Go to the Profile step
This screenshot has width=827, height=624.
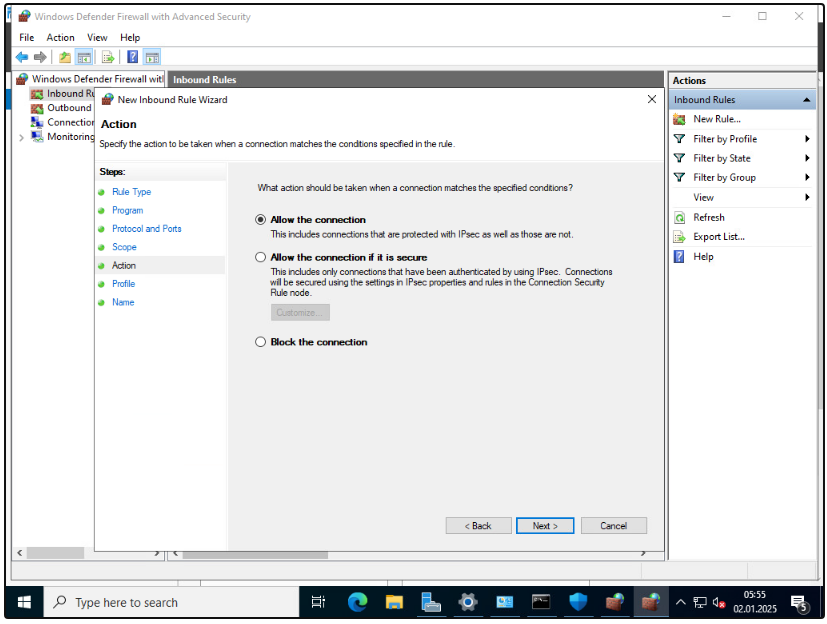123,284
